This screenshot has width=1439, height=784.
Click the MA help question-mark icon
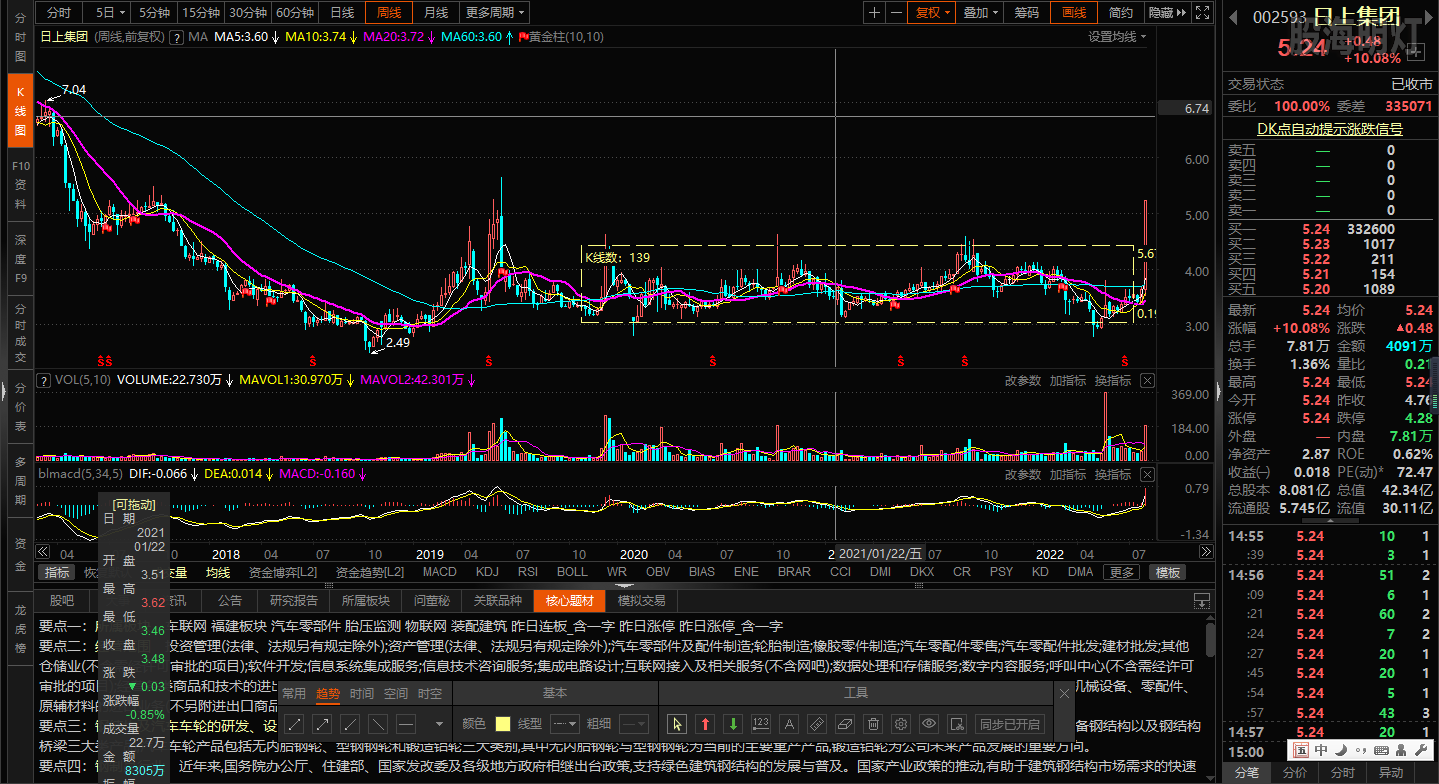(177, 37)
